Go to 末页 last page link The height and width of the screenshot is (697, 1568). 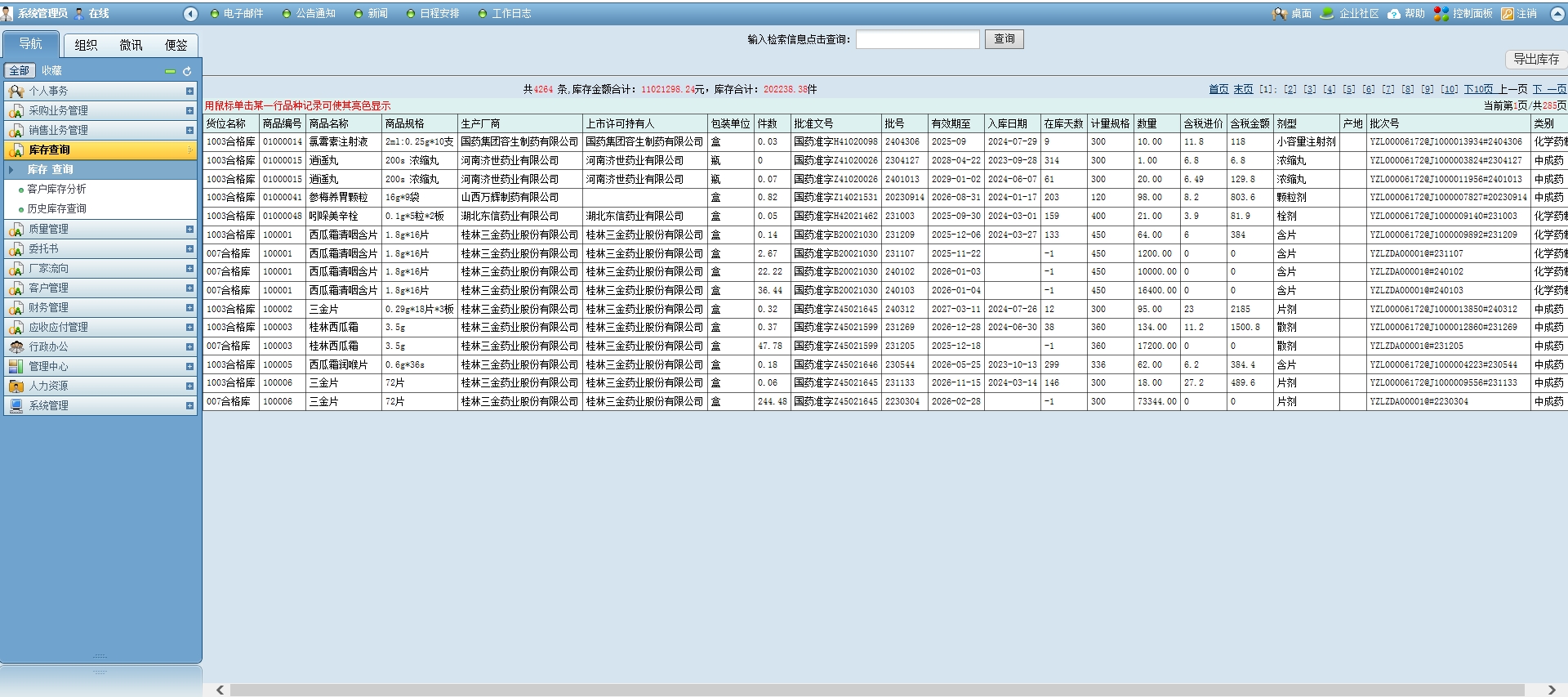click(x=1243, y=89)
